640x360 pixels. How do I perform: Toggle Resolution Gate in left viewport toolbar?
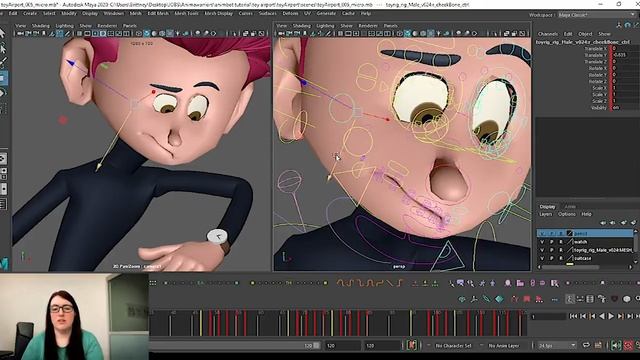click(95, 33)
